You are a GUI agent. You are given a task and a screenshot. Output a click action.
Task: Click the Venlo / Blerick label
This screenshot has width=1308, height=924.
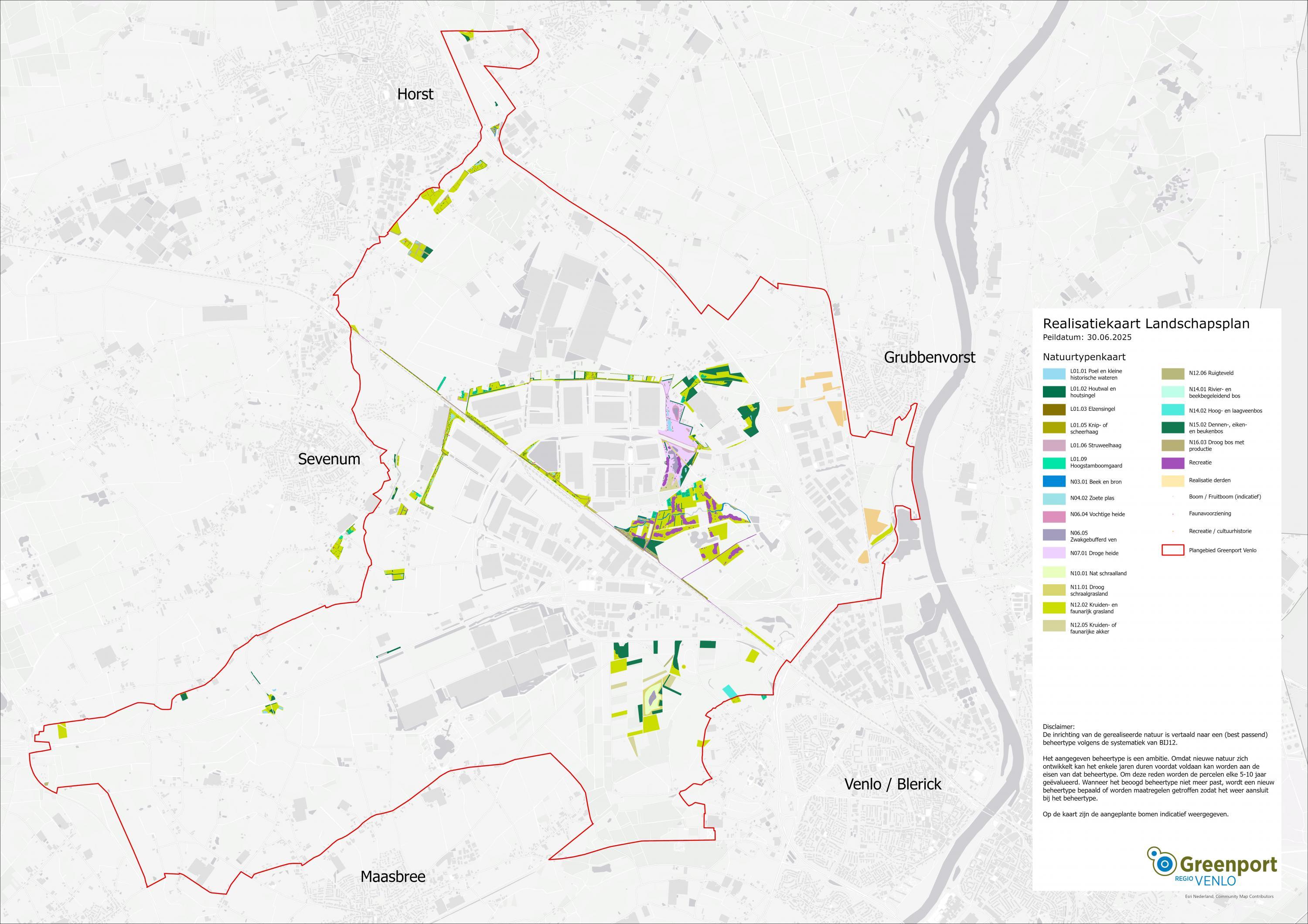coord(892,784)
